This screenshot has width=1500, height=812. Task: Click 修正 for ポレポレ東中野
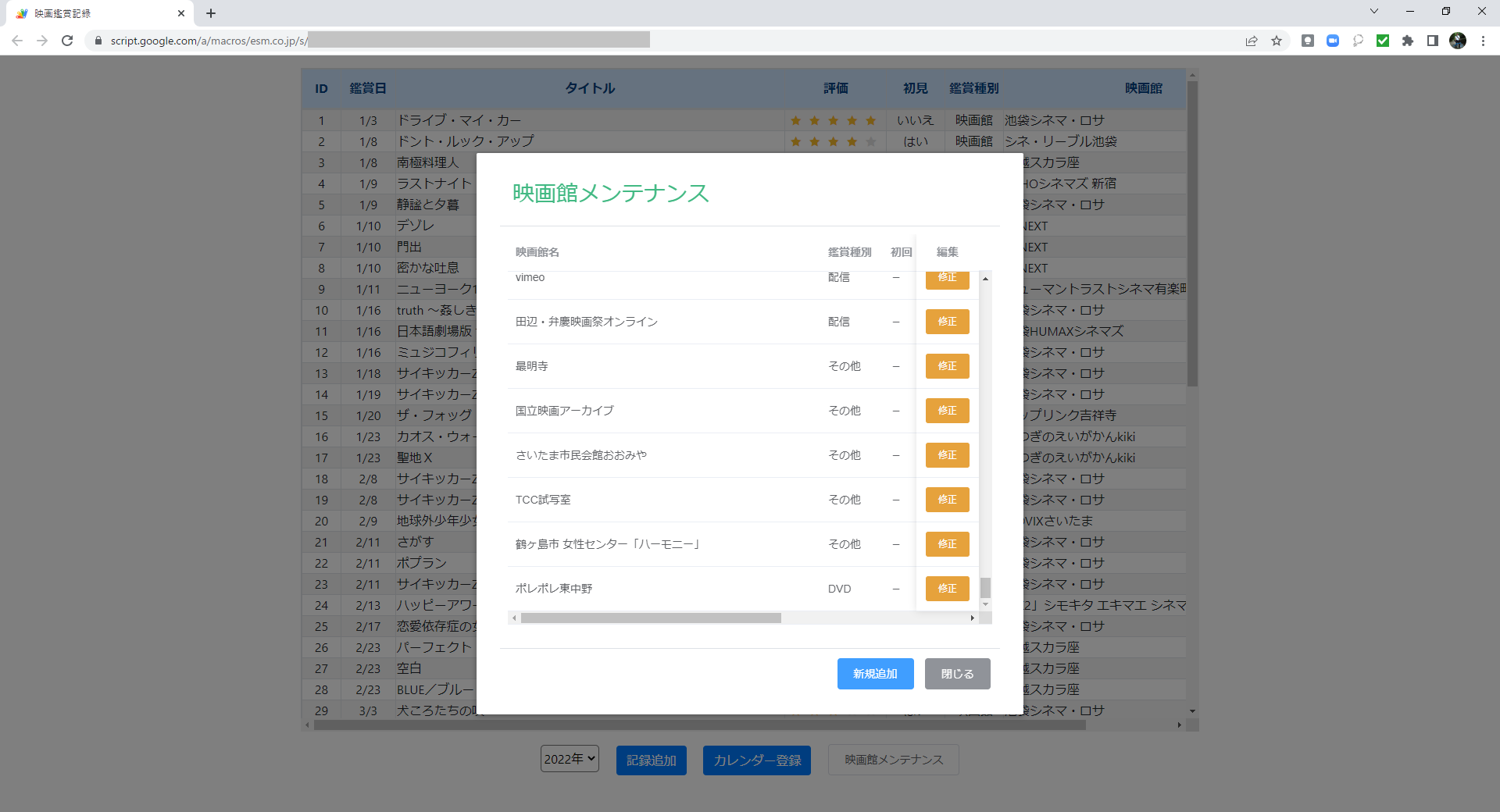946,589
